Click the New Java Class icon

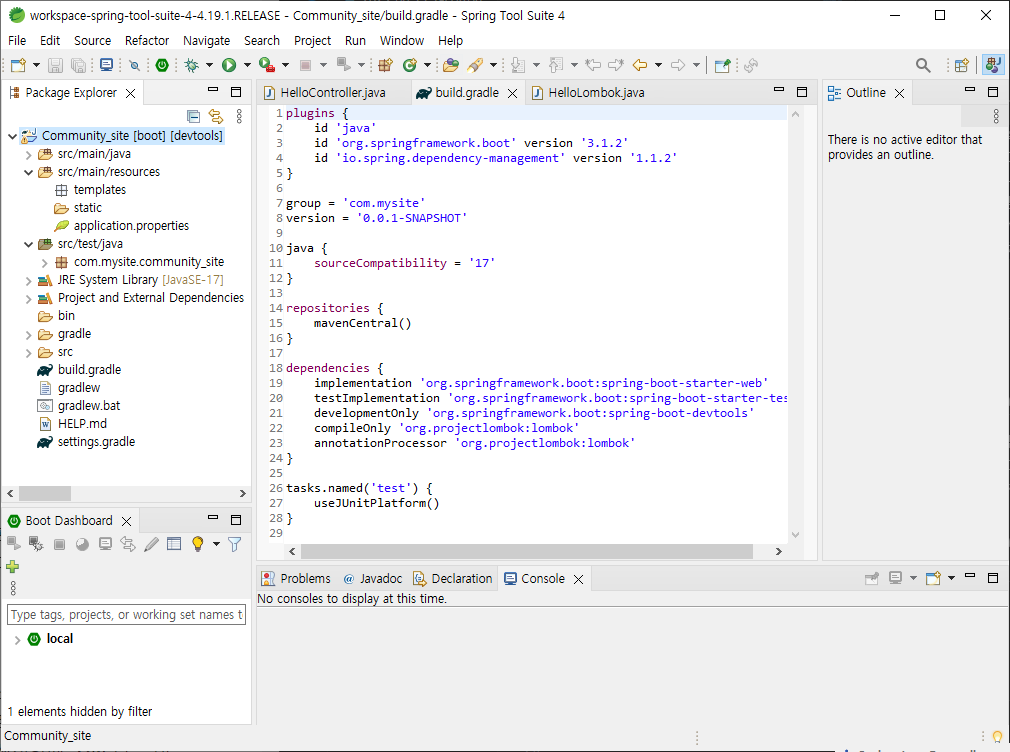click(x=410, y=65)
